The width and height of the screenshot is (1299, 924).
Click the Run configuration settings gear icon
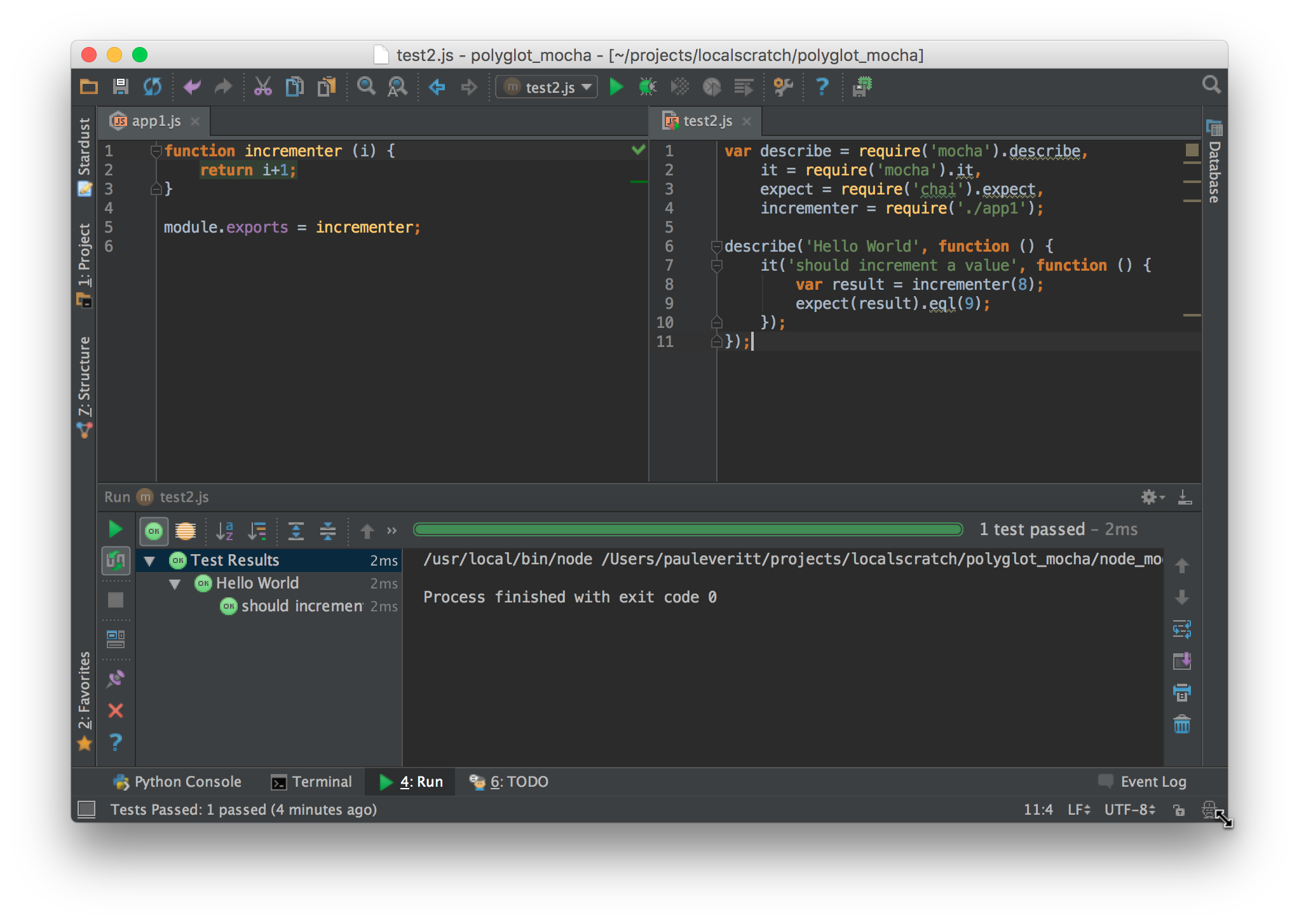pyautogui.click(x=1149, y=497)
